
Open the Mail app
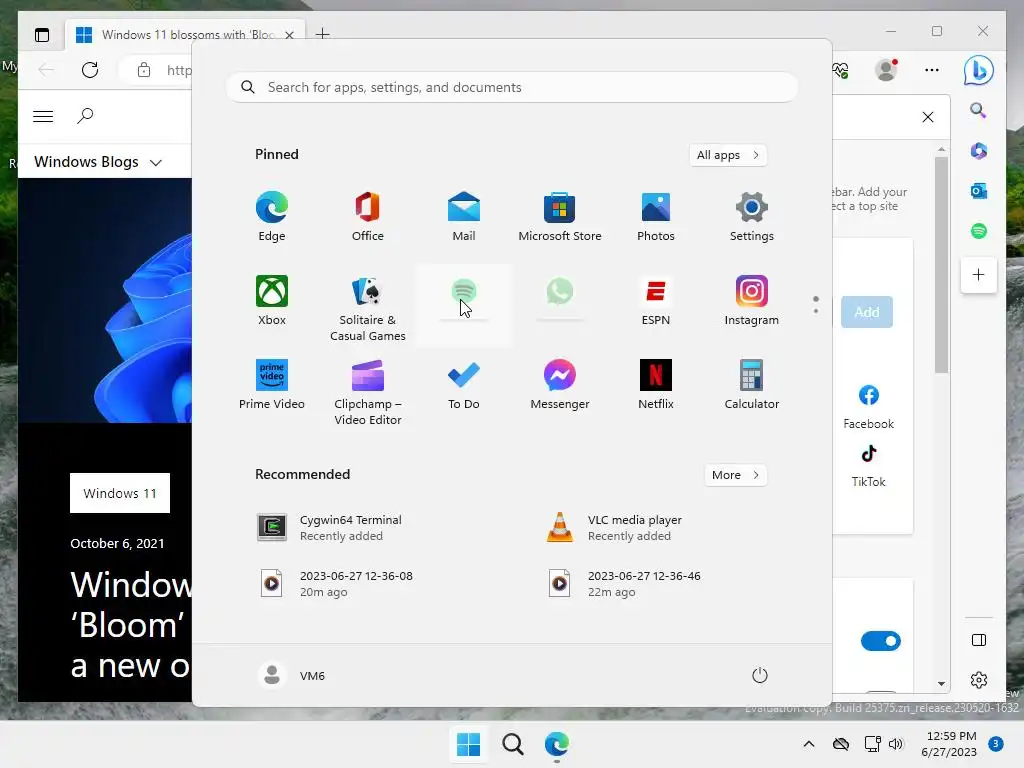pos(464,217)
